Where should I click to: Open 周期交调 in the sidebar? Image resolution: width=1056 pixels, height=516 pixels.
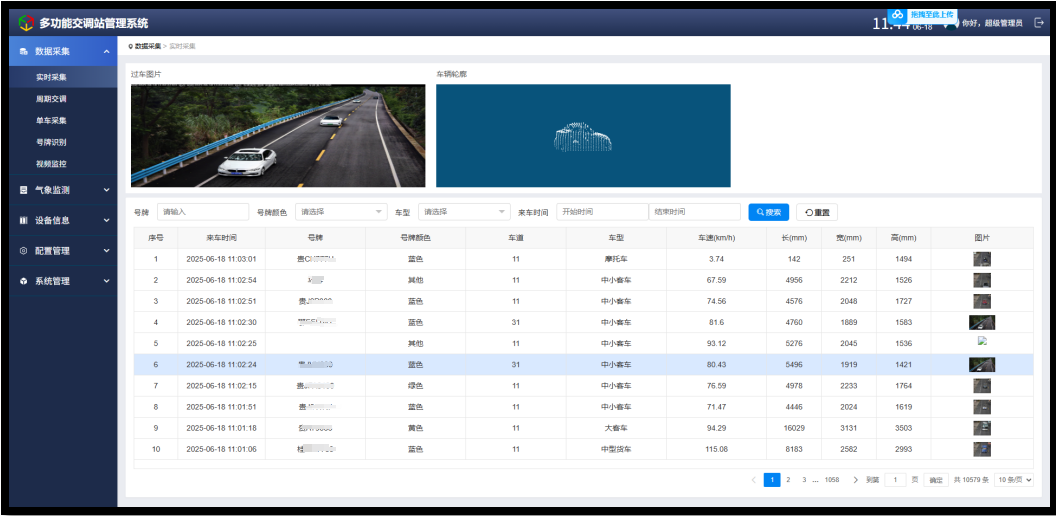click(51, 99)
